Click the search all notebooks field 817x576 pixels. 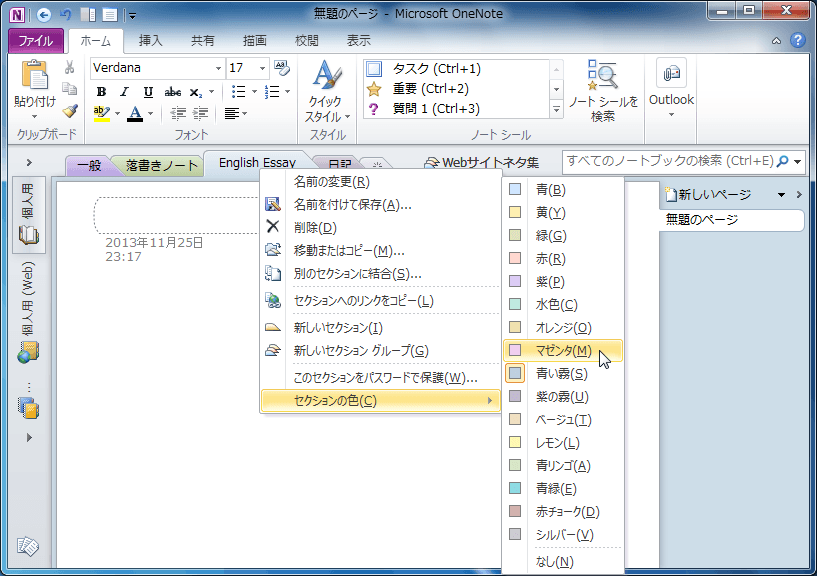tap(670, 162)
